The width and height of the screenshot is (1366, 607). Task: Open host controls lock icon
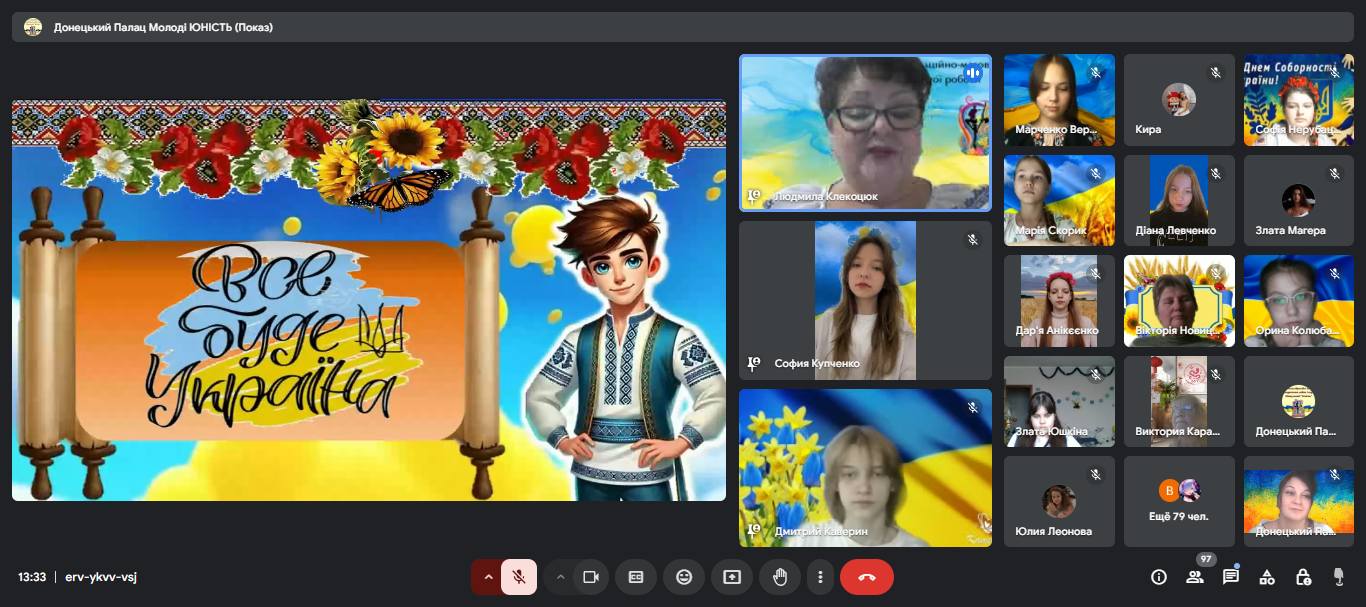[x=1303, y=577]
